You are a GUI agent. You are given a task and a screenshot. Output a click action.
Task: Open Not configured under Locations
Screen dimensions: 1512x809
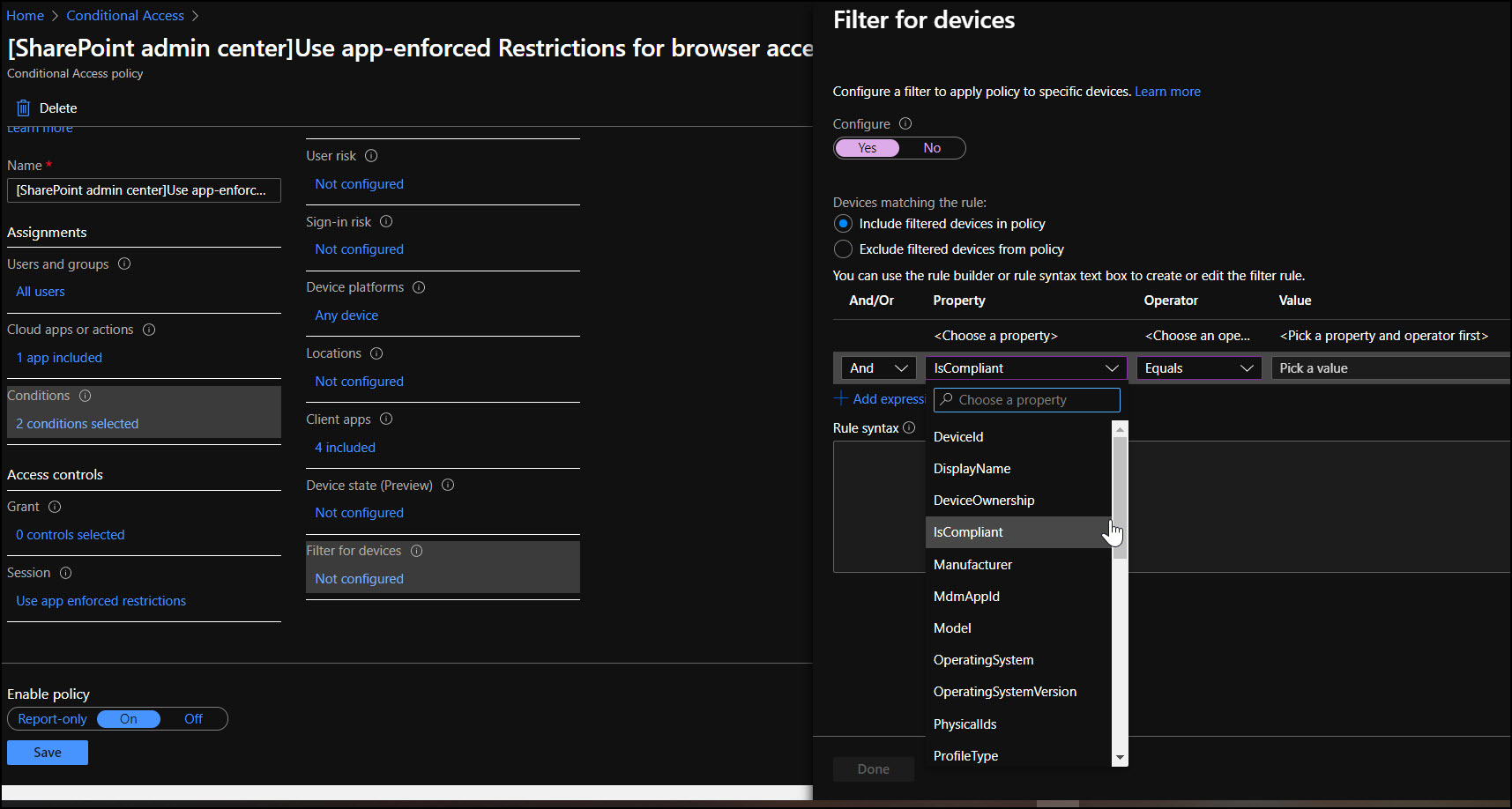click(360, 382)
